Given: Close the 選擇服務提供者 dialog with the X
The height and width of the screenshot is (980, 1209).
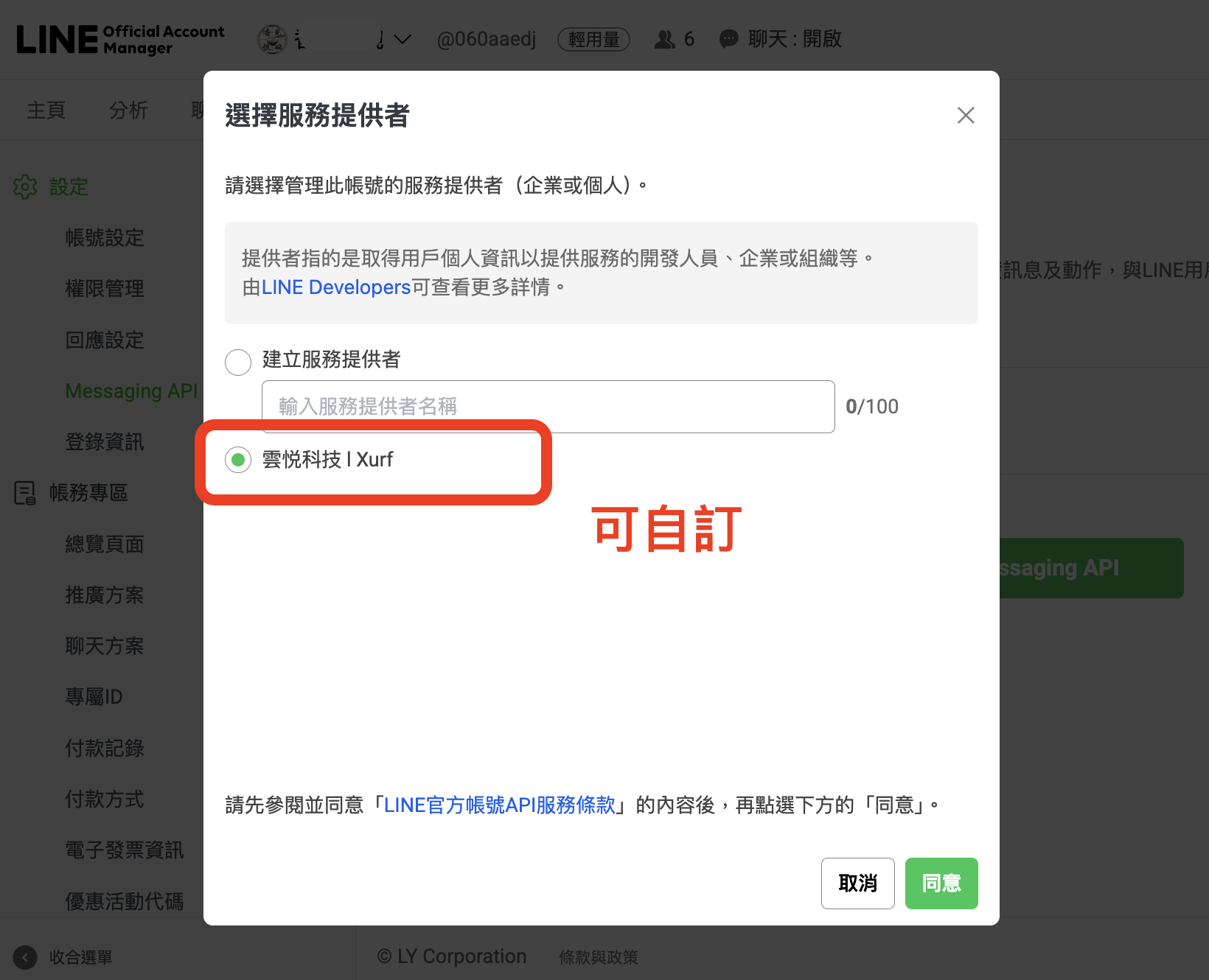Looking at the screenshot, I should coord(966,115).
